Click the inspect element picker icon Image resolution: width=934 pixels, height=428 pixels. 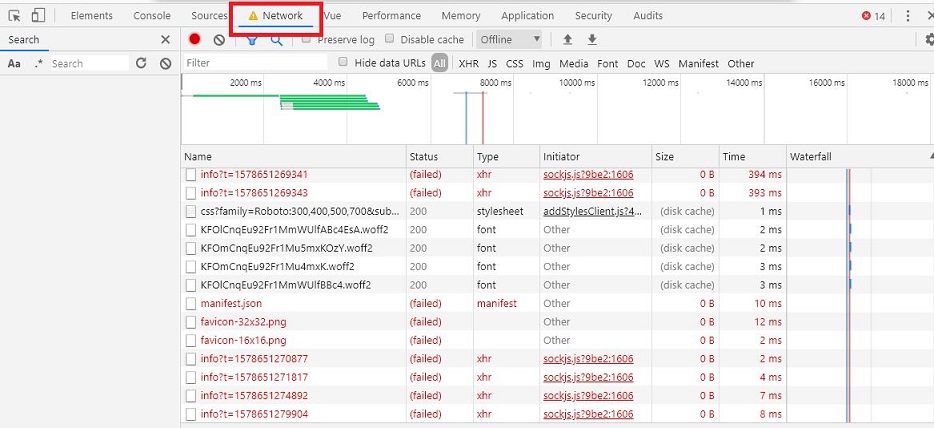[x=14, y=16]
